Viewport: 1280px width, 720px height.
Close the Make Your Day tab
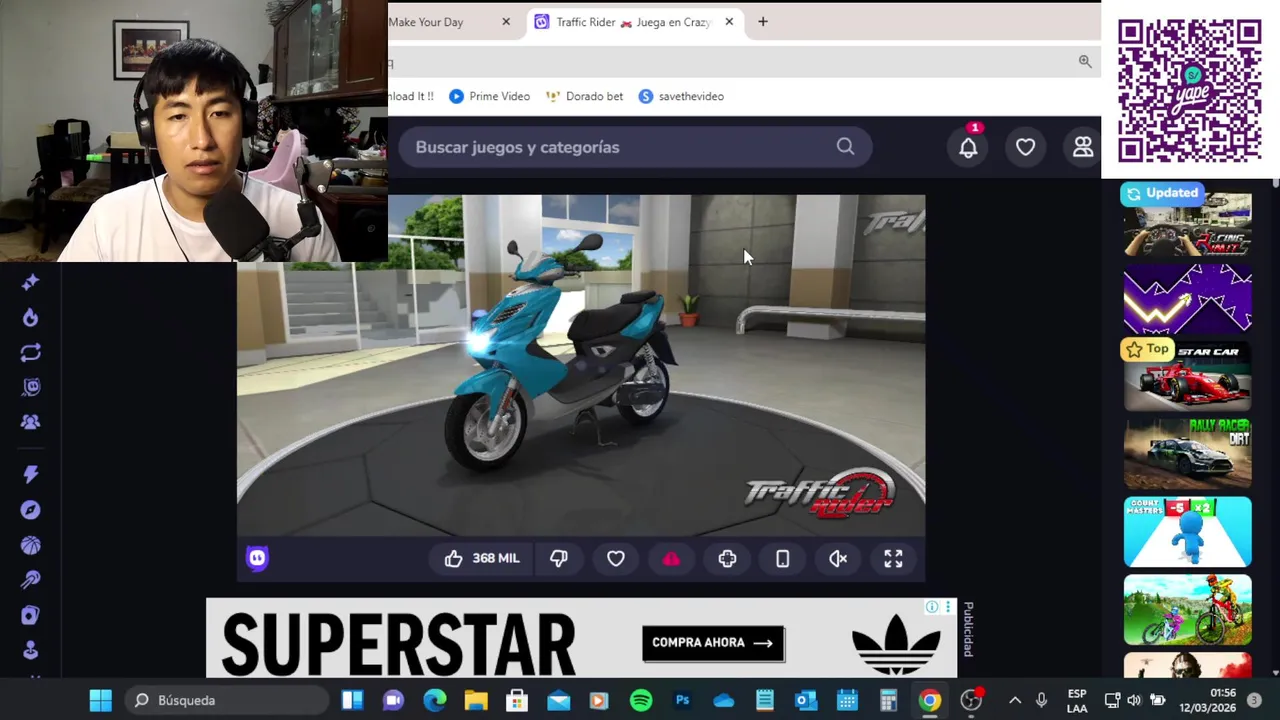(506, 22)
